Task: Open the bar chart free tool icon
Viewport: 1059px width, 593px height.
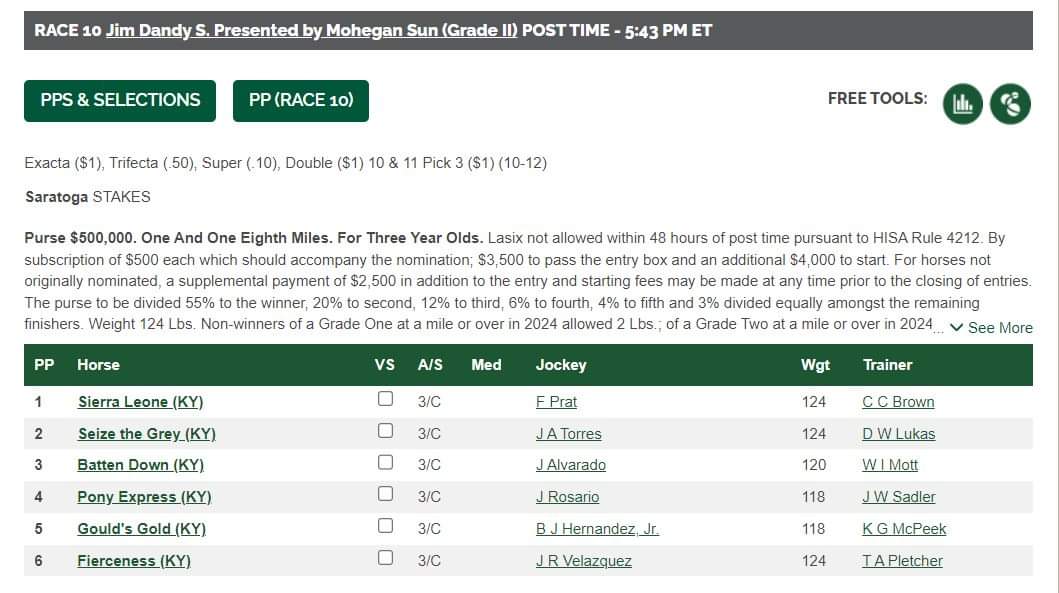Action: 962,104
